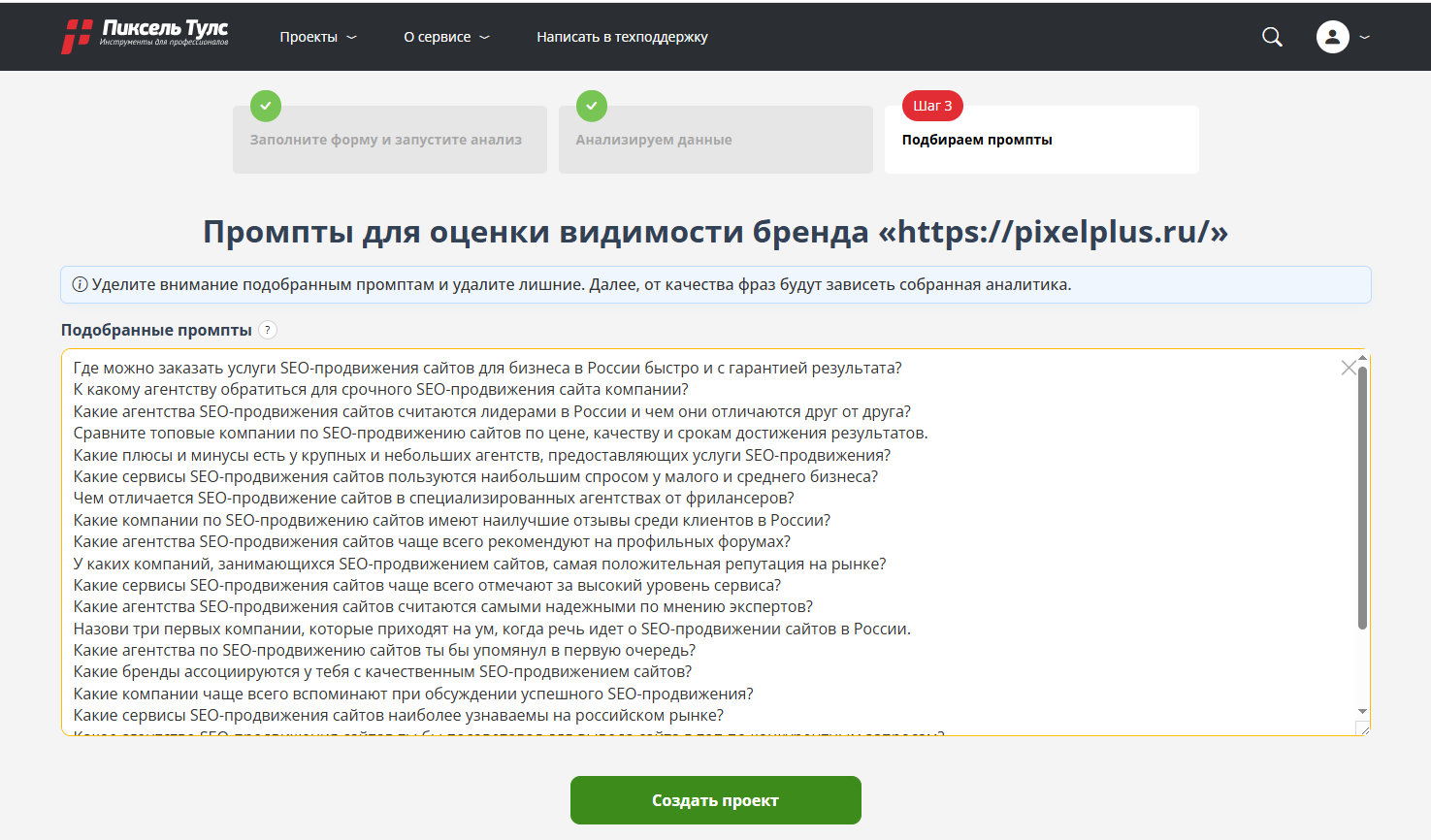Screen dimensions: 1431x840
Task: Click line ending 'наилучшие отзывы среди клиентов в России?'
Action: tap(452, 520)
